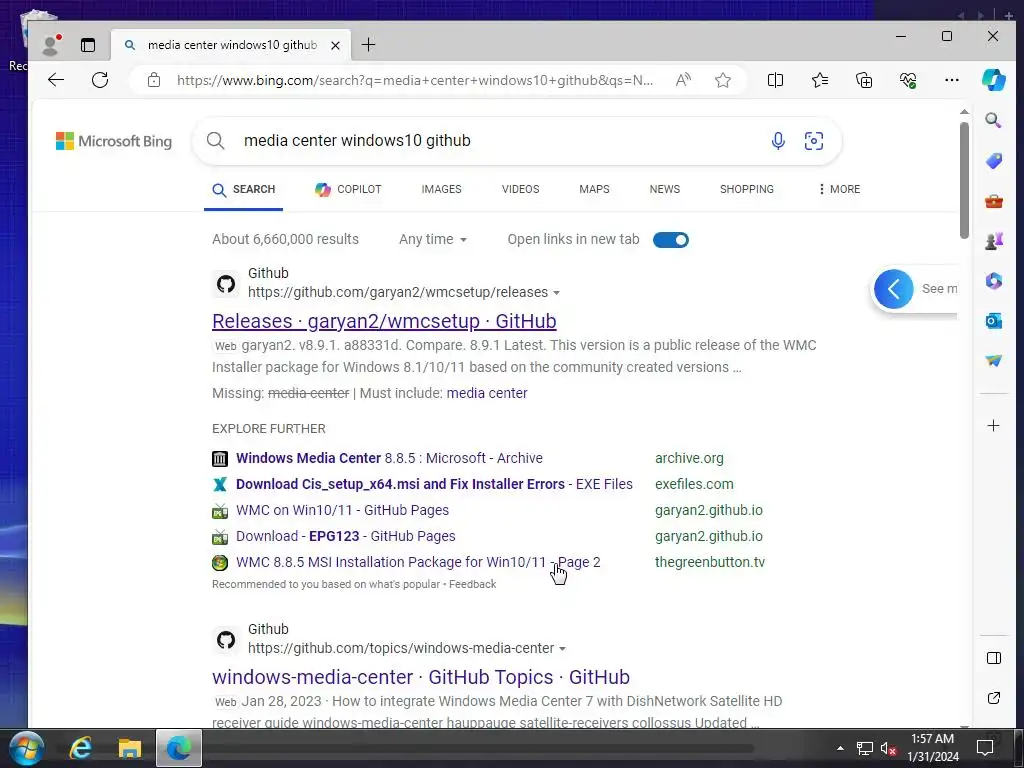Close the media center windows10 github tab
The width and height of the screenshot is (1024, 768).
point(335,45)
